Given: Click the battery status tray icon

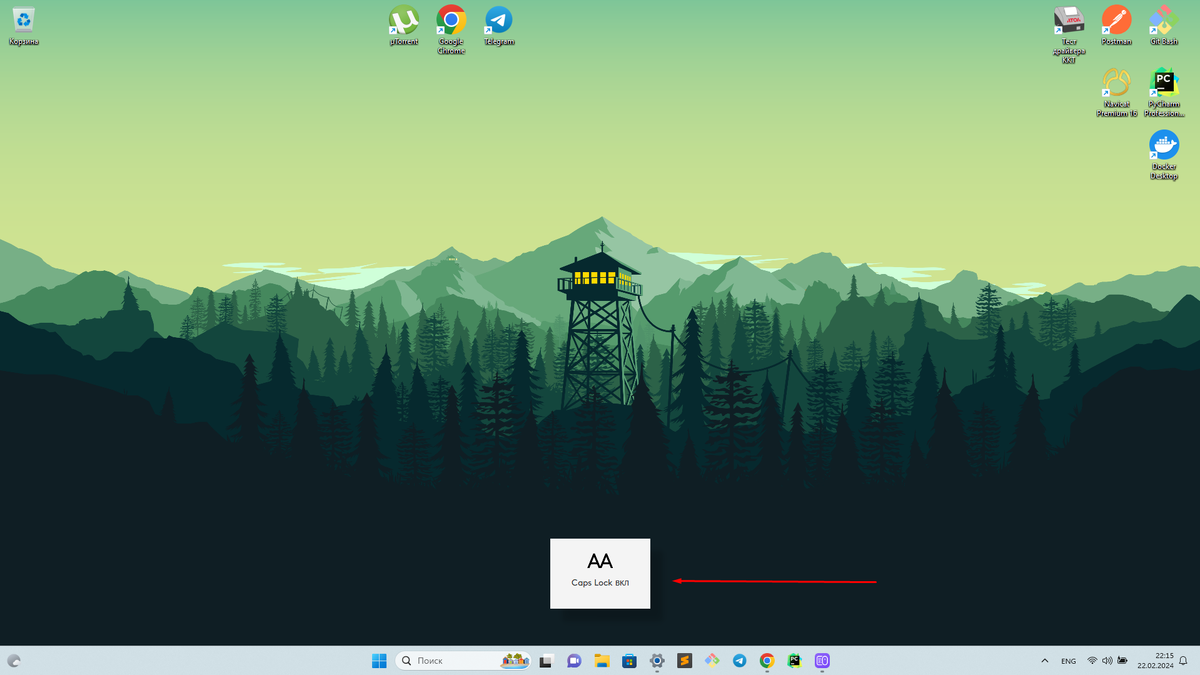Looking at the screenshot, I should tap(1123, 661).
